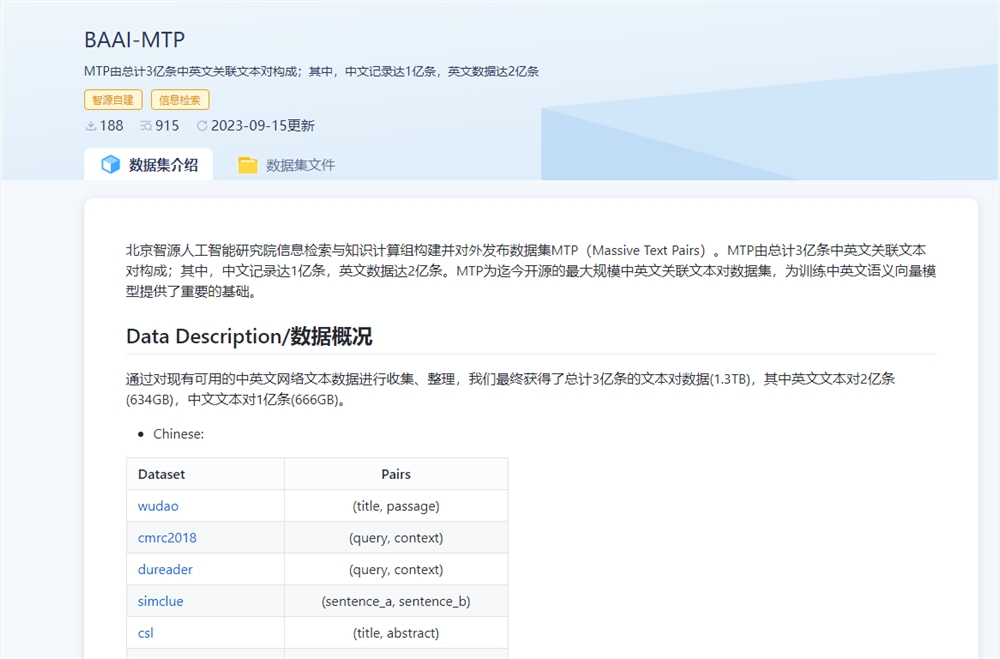This screenshot has width=1000, height=659.
Task: Click the view count icon beside 915
Action: tap(146, 126)
